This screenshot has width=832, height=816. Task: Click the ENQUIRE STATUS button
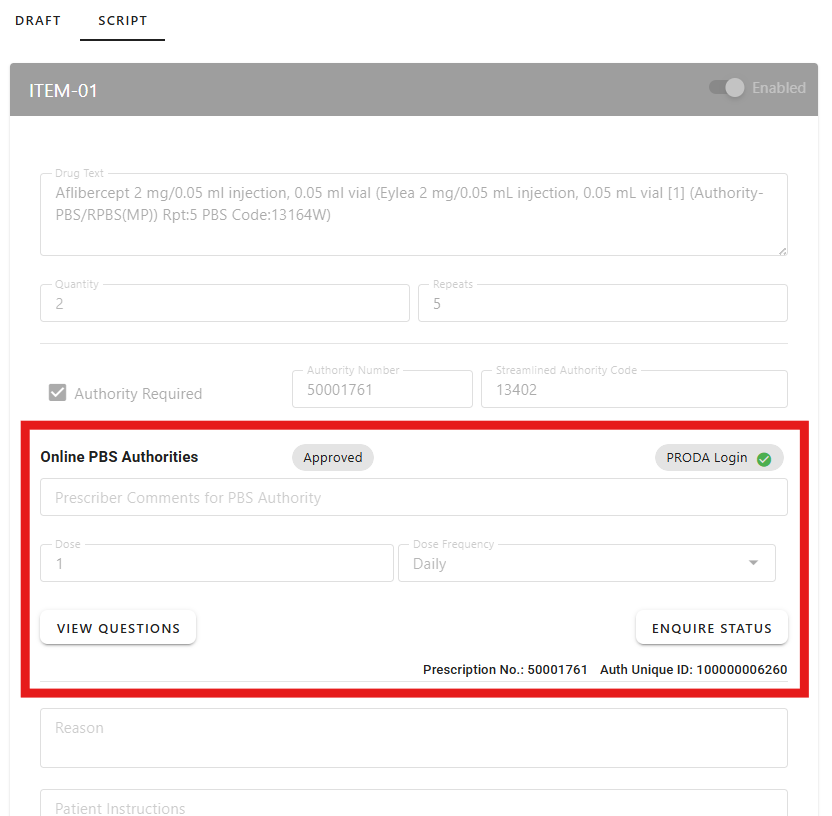tap(711, 628)
